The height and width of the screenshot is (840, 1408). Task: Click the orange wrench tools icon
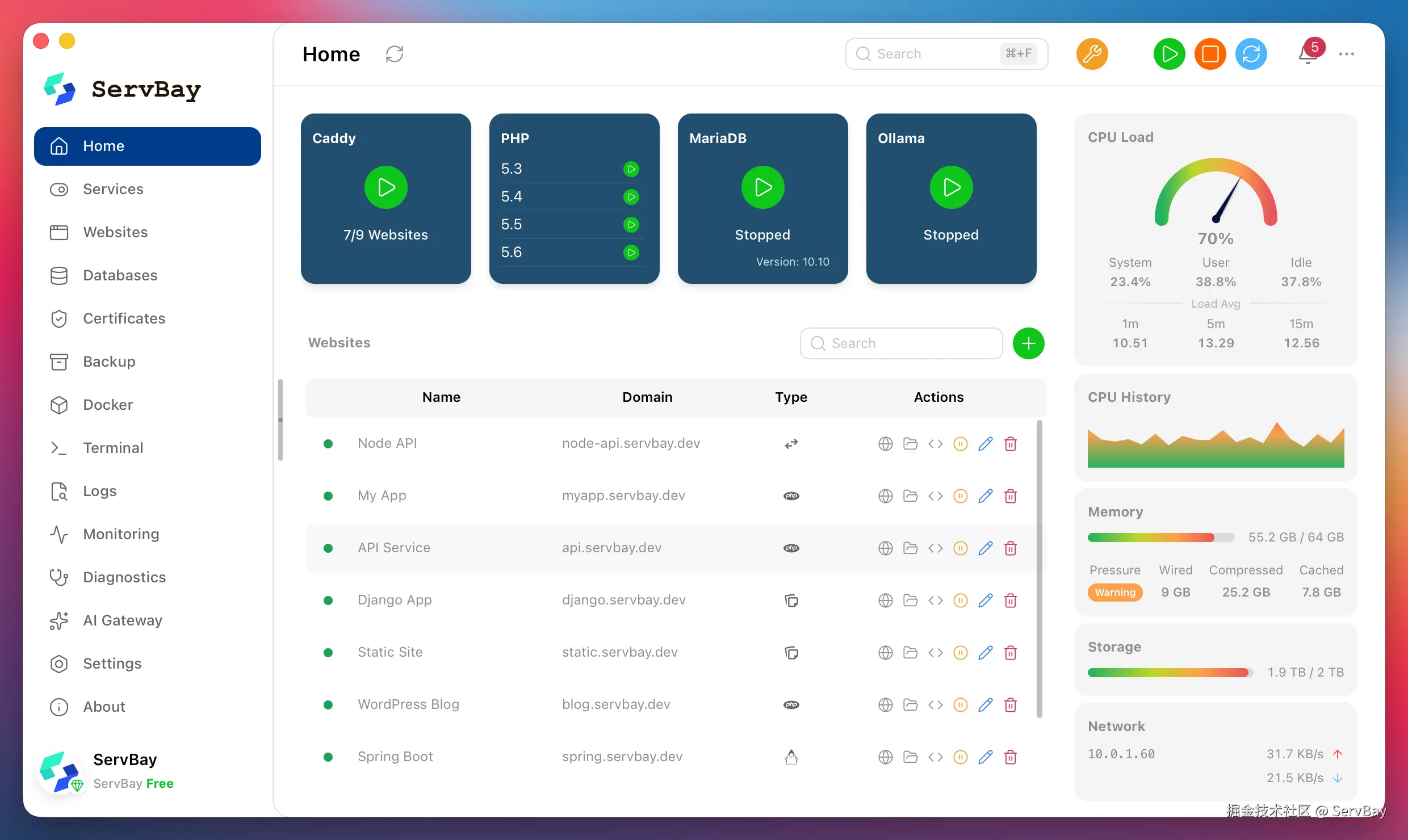coord(1092,54)
